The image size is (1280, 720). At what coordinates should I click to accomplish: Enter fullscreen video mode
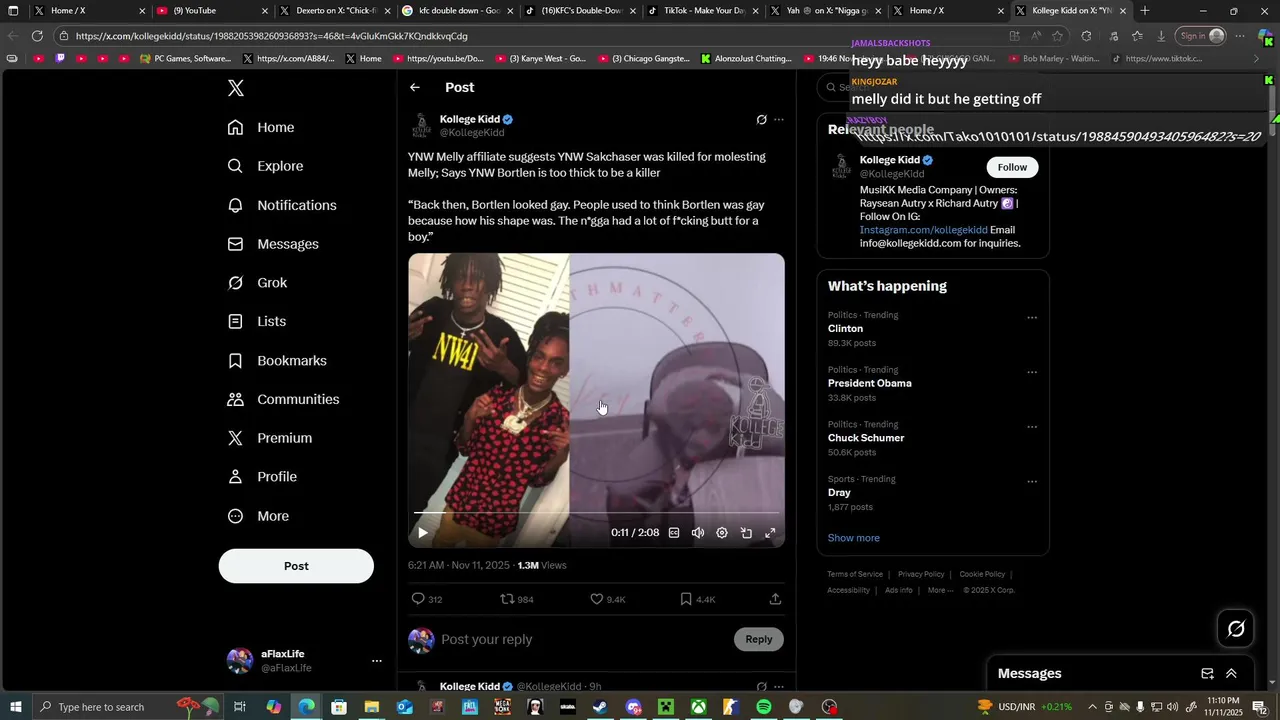pyautogui.click(x=770, y=533)
